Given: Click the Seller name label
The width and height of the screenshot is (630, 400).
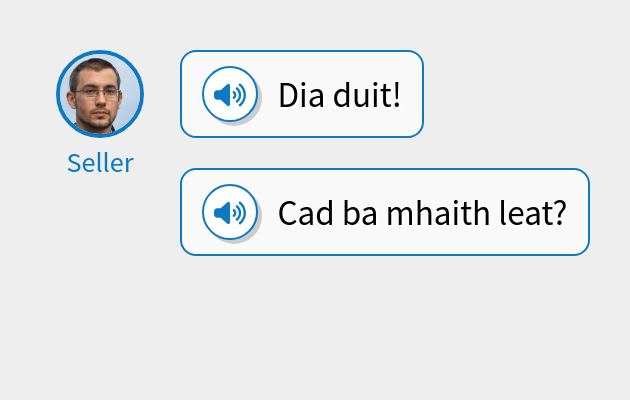Looking at the screenshot, I should click(x=100, y=163).
